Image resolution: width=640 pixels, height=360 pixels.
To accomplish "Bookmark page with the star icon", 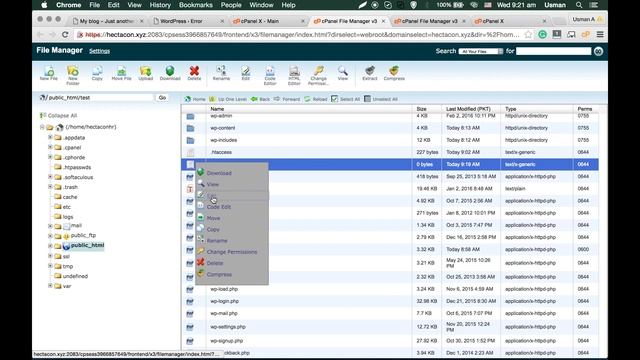I will [x=528, y=35].
